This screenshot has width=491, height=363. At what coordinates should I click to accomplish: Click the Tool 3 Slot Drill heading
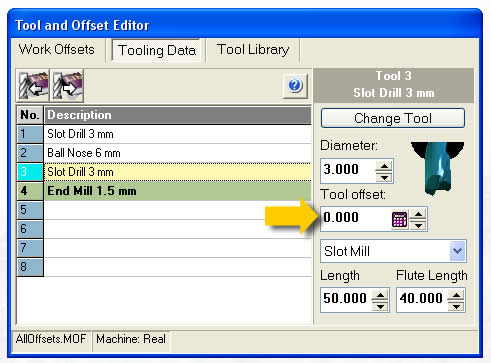[x=394, y=85]
